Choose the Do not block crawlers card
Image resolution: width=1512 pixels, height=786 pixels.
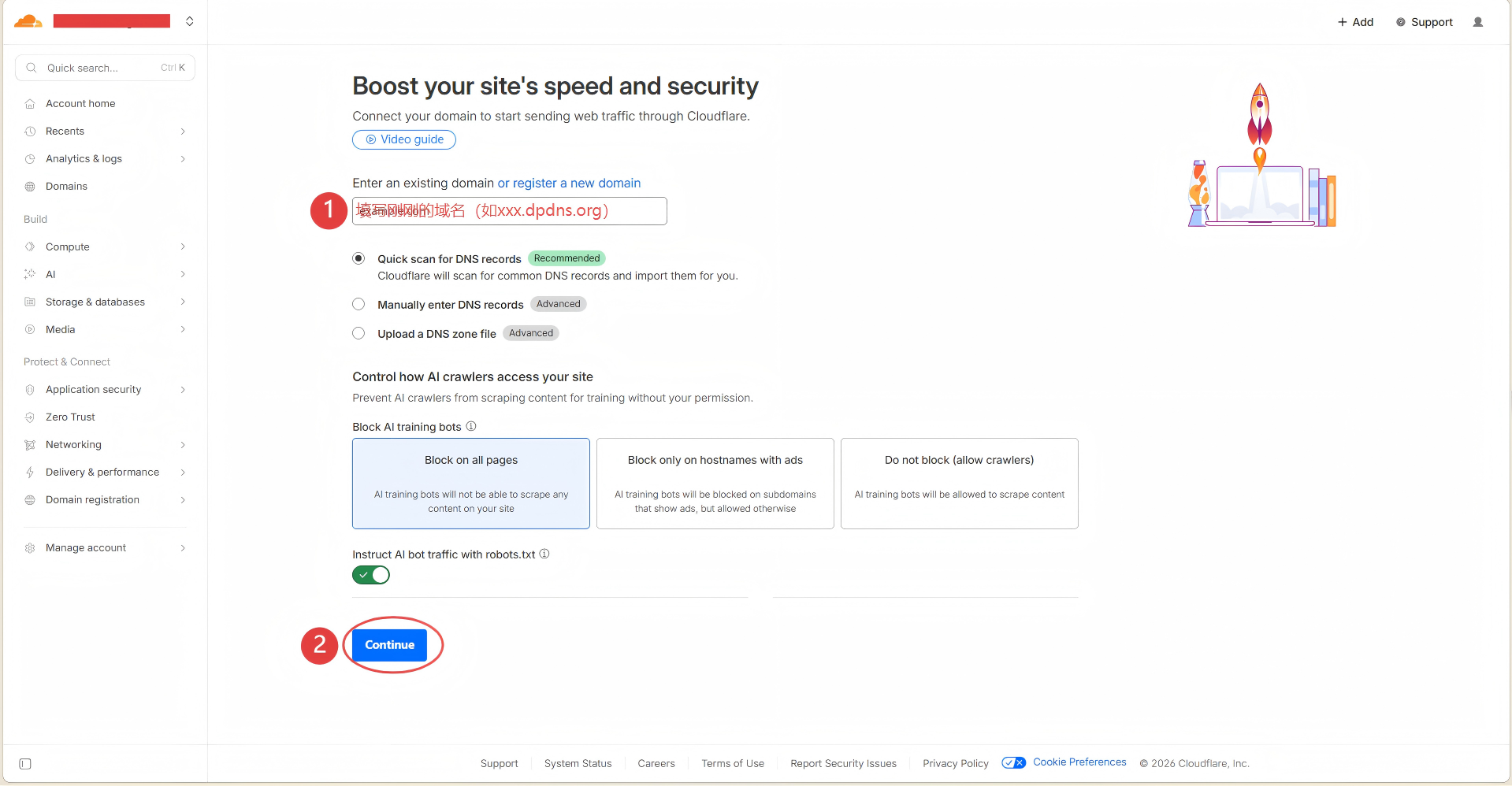959,483
